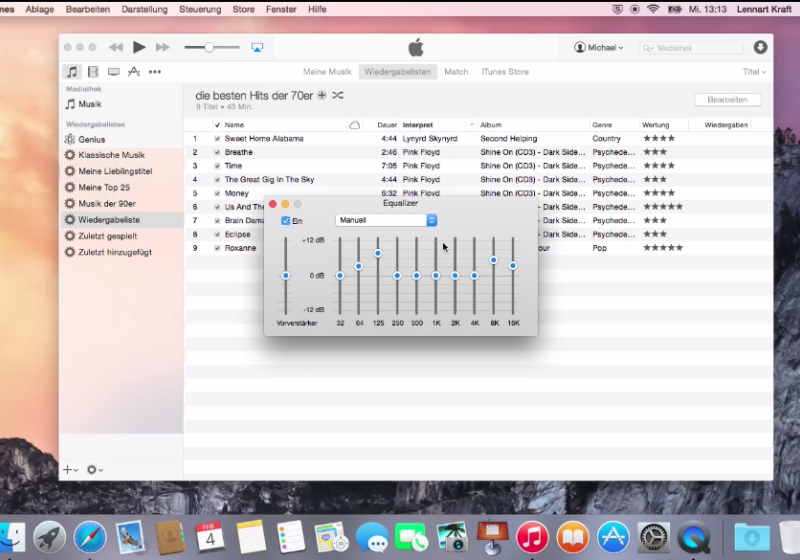
Task: Click the Mediathek search field
Action: coord(691,48)
